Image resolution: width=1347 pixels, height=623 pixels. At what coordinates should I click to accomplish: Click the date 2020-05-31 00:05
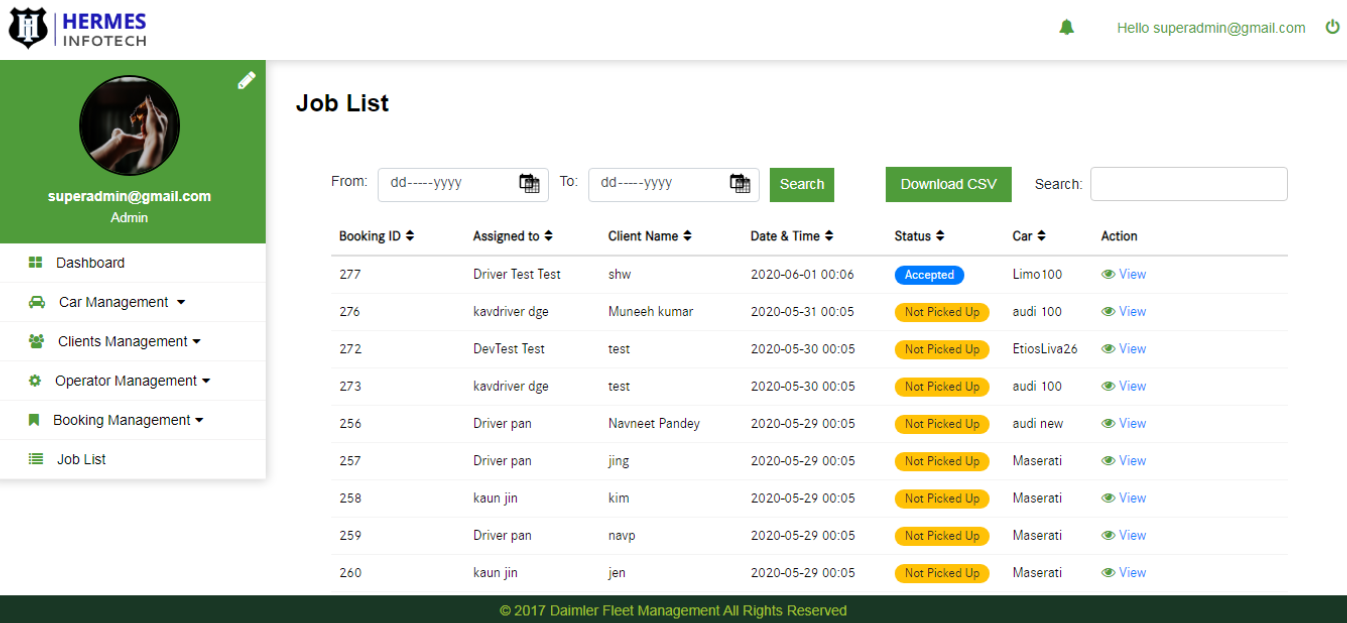pos(802,311)
